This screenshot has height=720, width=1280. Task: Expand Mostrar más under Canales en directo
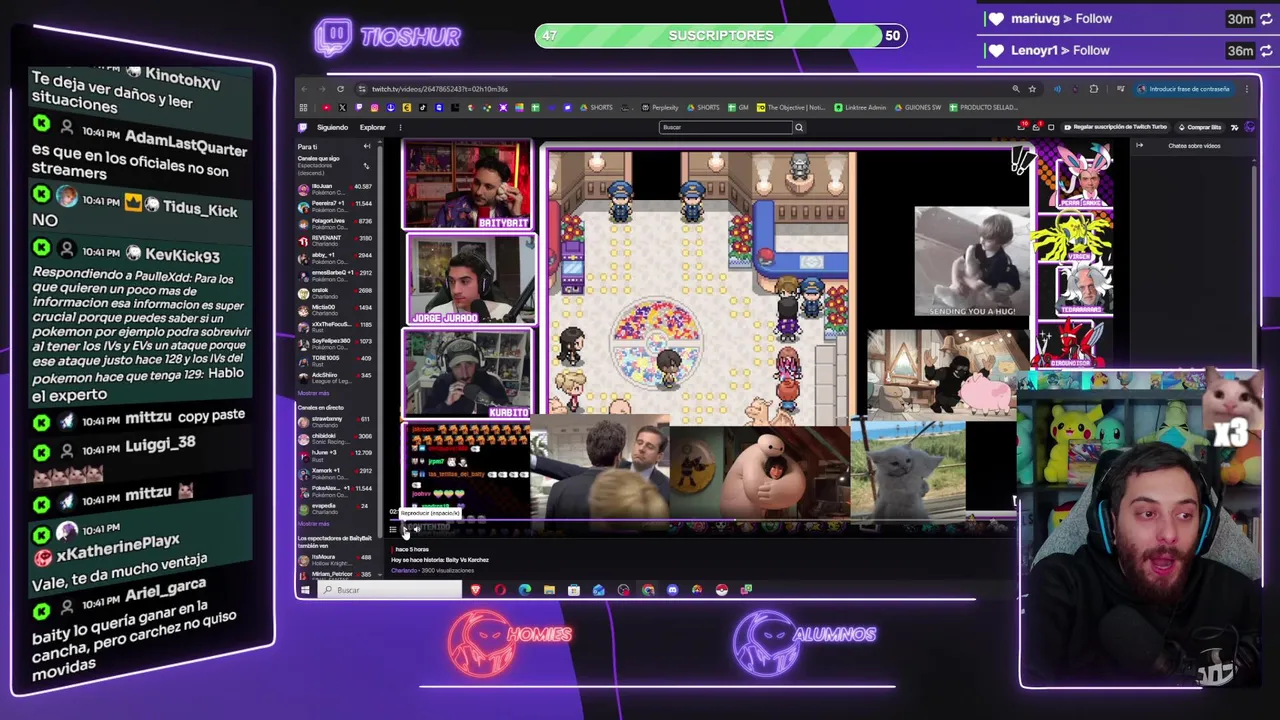coord(313,524)
